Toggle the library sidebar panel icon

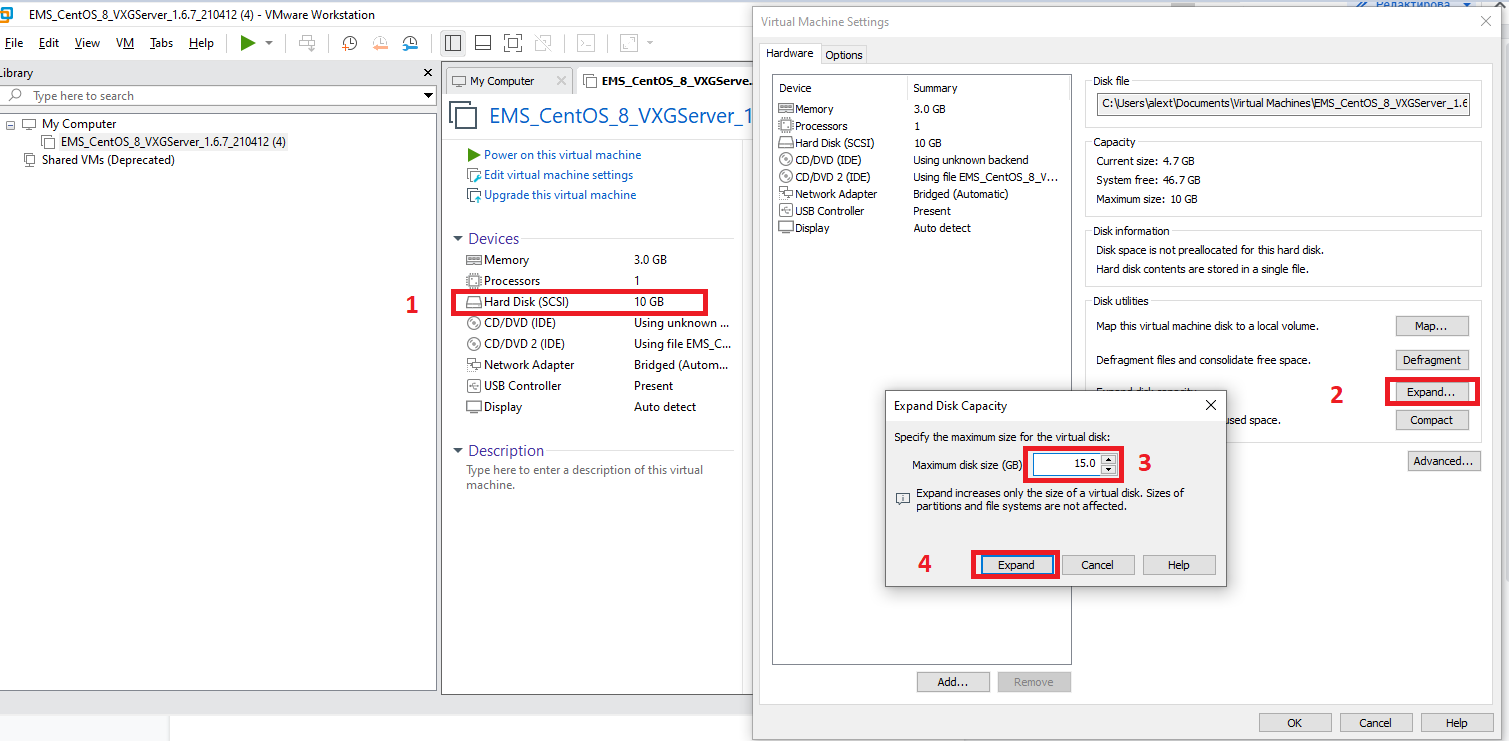coord(453,43)
